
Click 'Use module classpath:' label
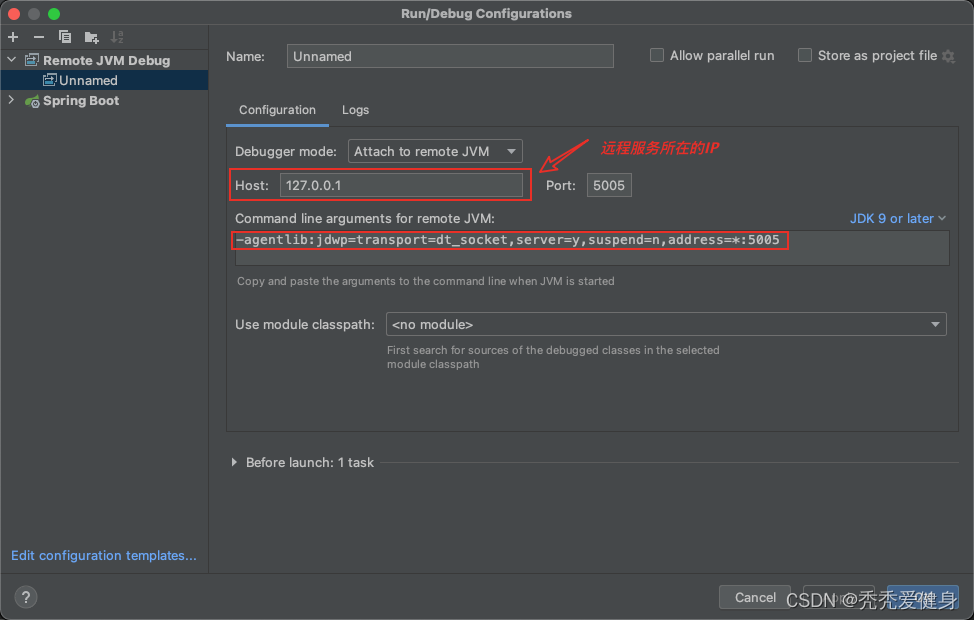pyautogui.click(x=305, y=325)
